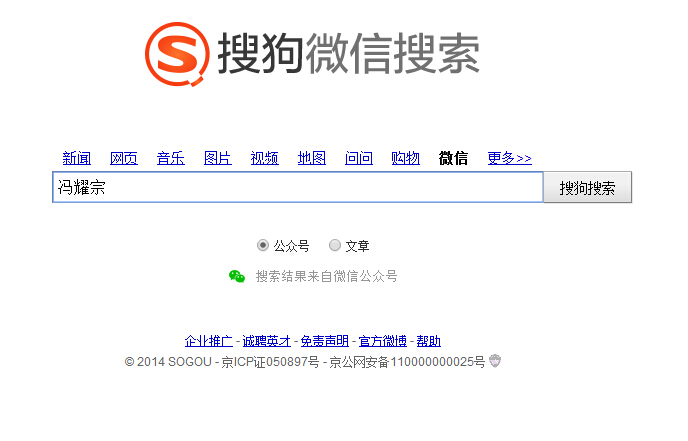Click the 搜狗微信搜索 title text
Screen dimensions: 688x441
coord(348,54)
